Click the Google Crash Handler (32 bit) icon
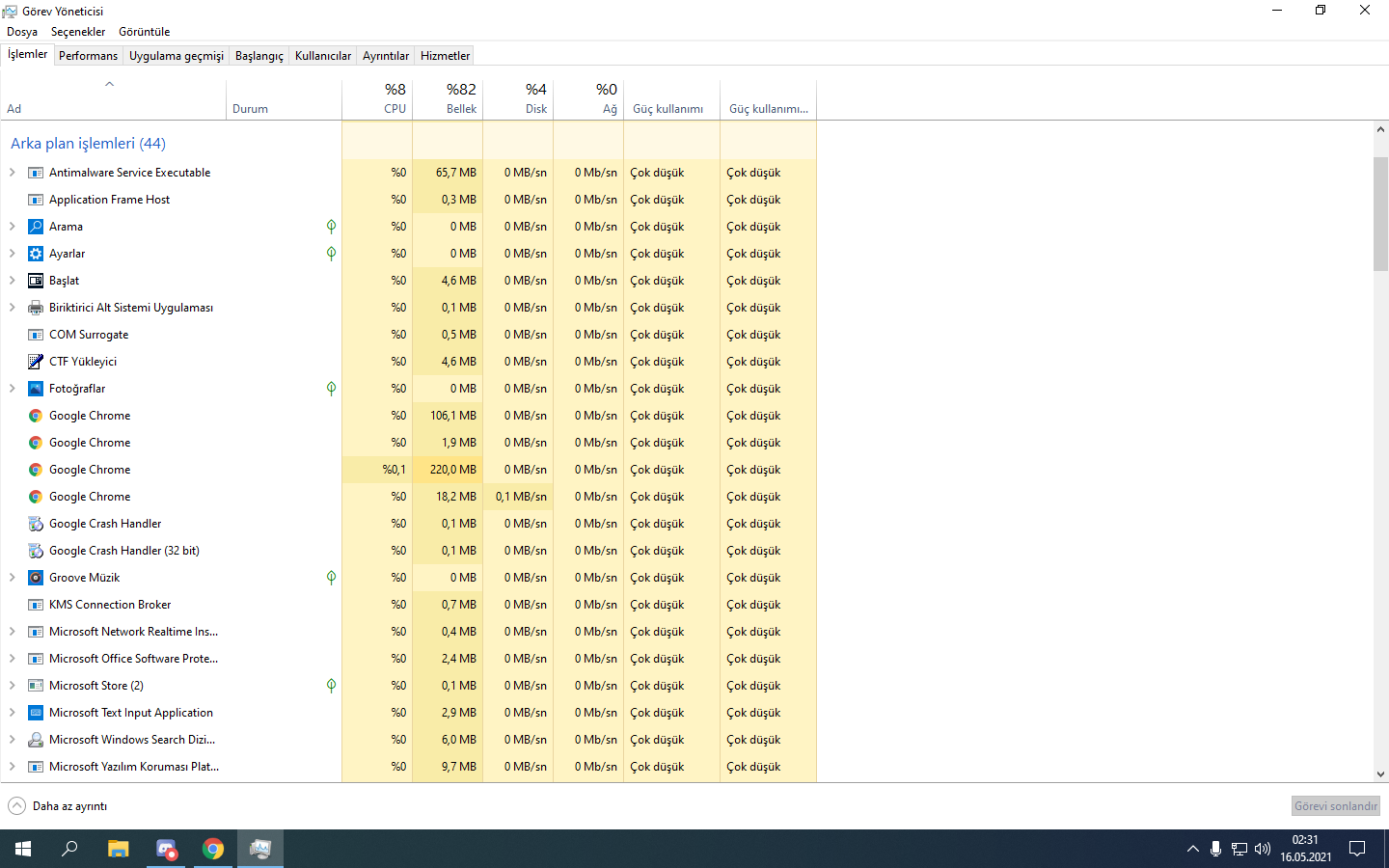This screenshot has height=868, width=1389. pyautogui.click(x=36, y=551)
